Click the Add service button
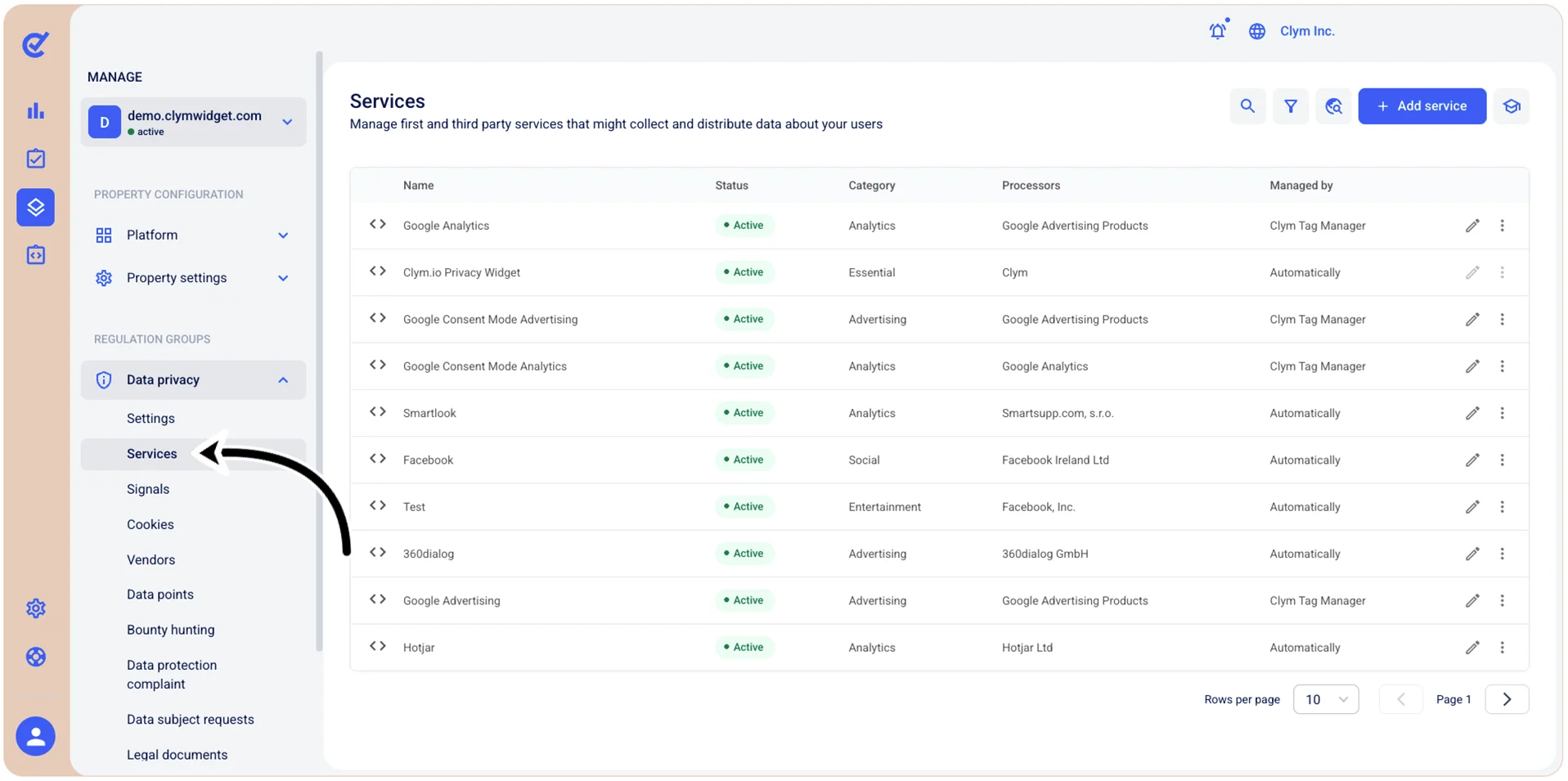Viewport: 1568px width, 781px height. coord(1422,106)
